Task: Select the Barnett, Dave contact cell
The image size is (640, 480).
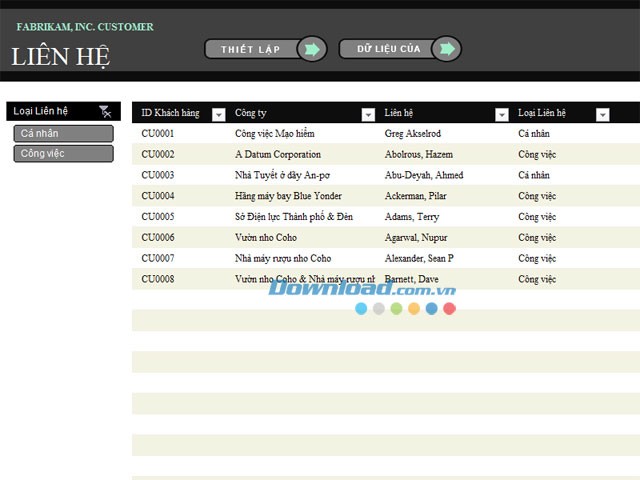Action: click(x=412, y=279)
